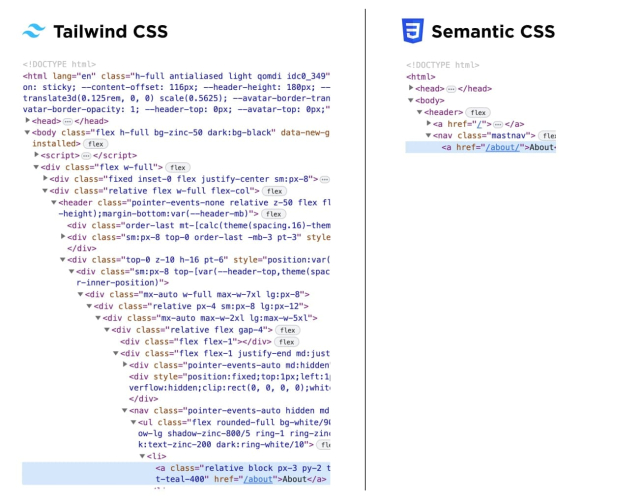Select the html node in Semantic tree
The height and width of the screenshot is (501, 640).
point(420,77)
